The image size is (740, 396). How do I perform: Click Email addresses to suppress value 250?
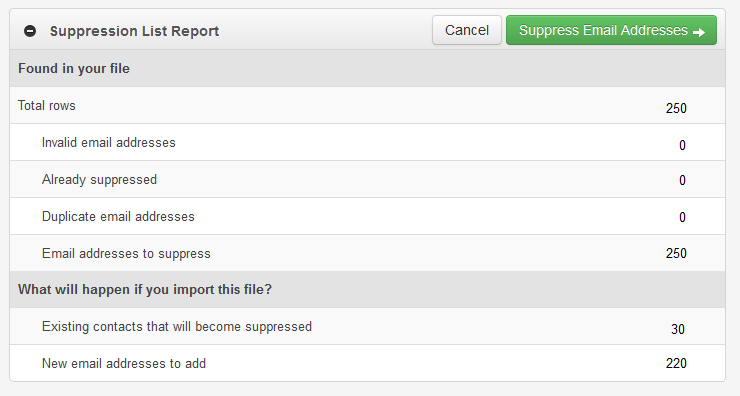point(676,253)
